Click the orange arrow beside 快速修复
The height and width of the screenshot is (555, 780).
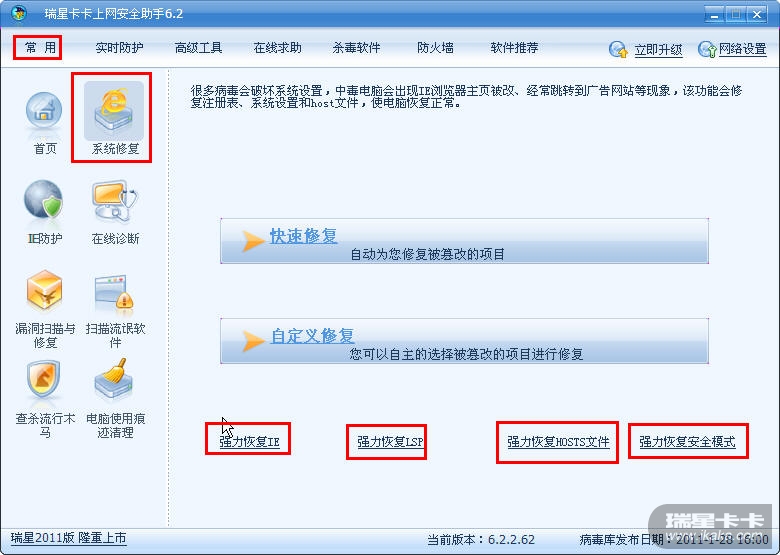tap(252, 241)
